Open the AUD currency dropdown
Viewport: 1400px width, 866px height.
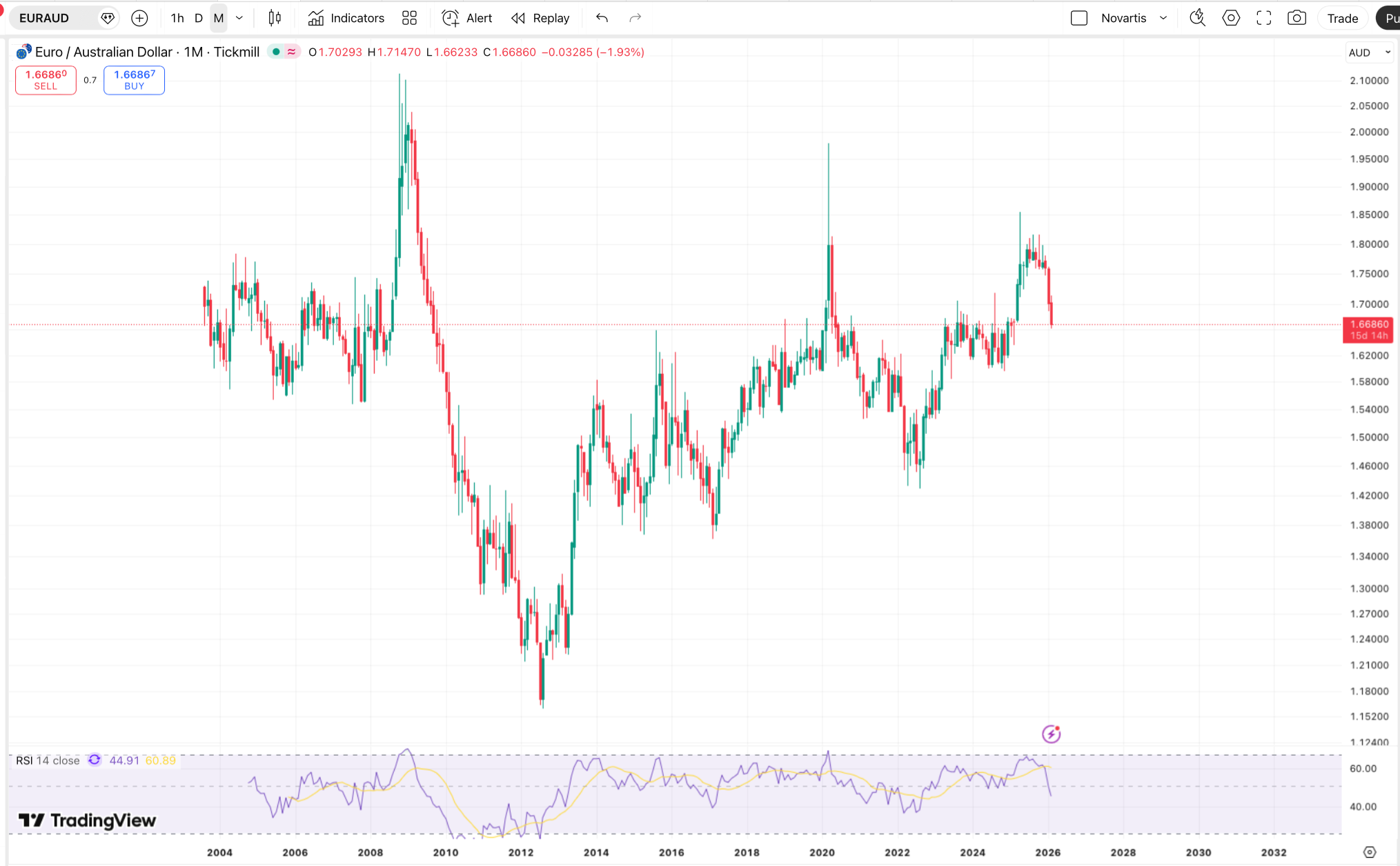click(x=1369, y=52)
